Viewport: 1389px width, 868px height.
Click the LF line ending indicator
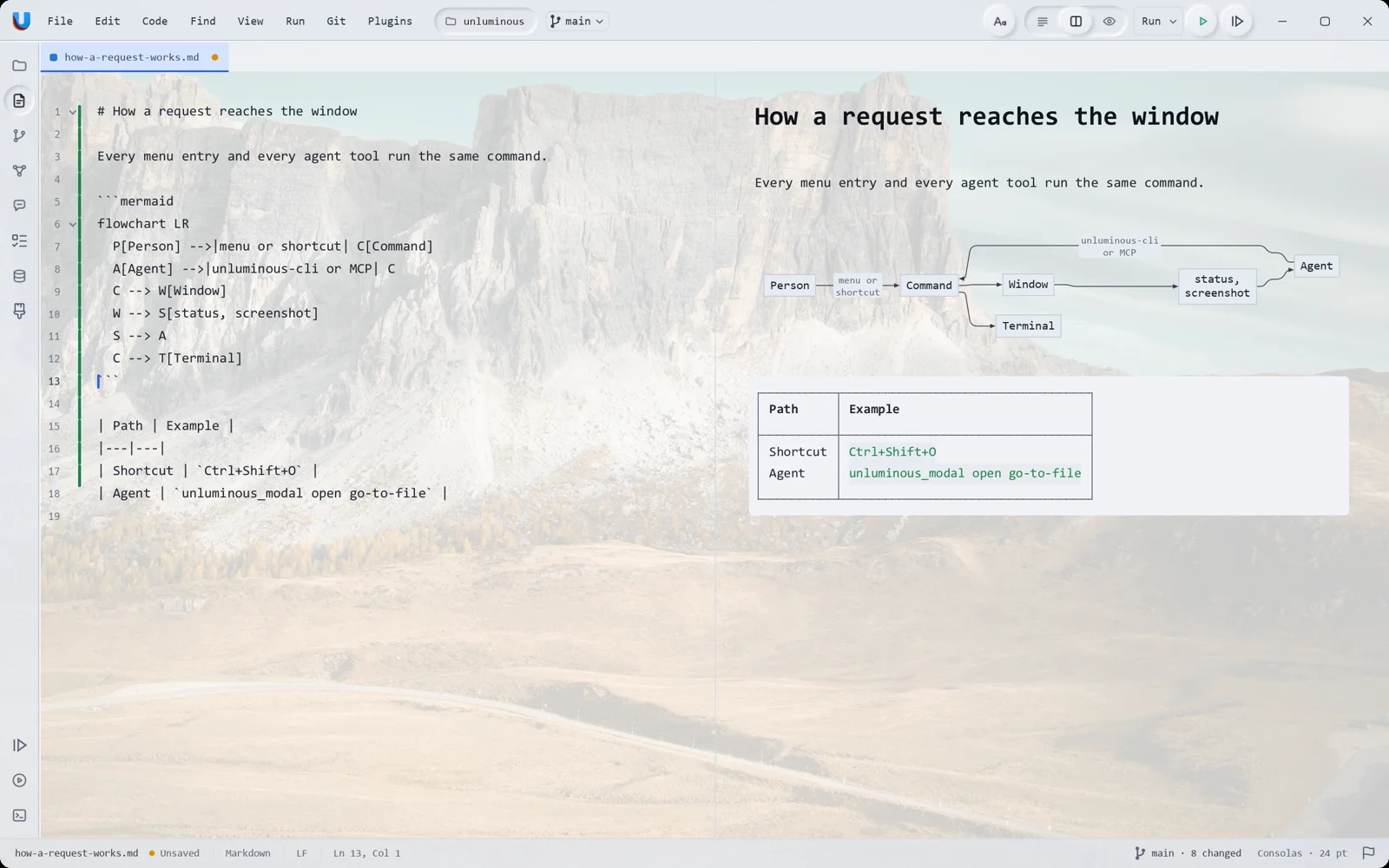301,853
